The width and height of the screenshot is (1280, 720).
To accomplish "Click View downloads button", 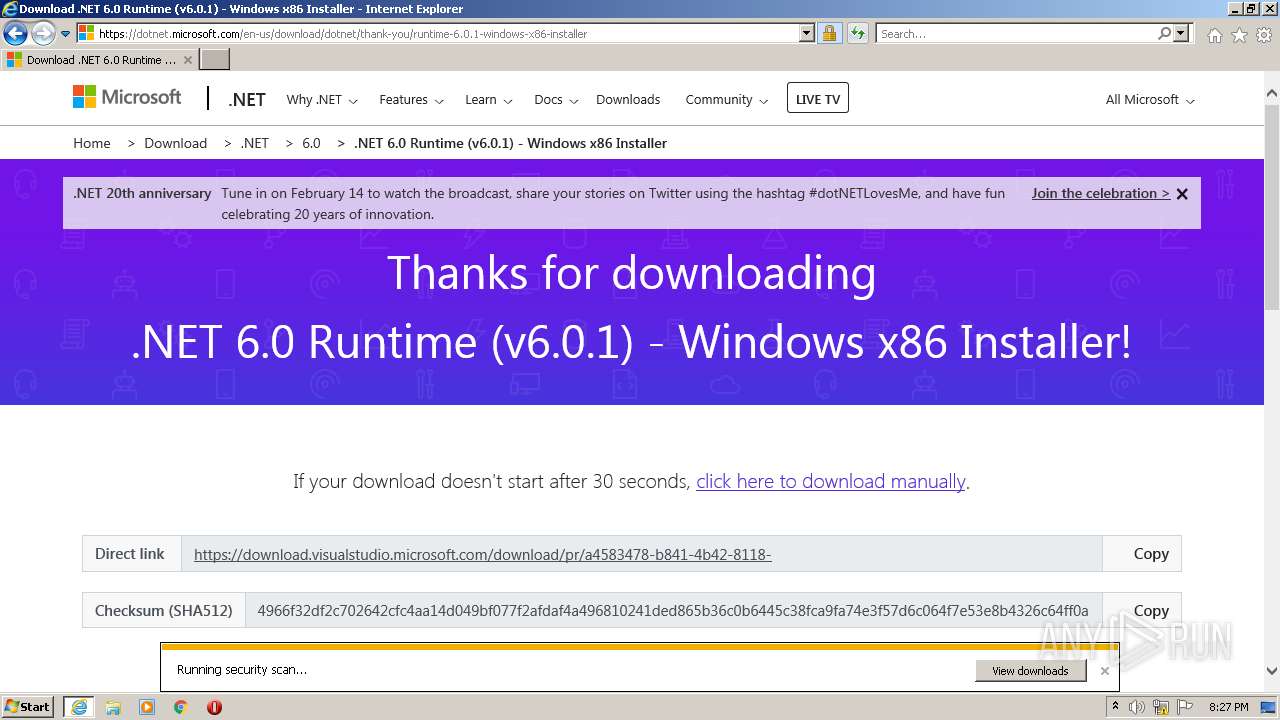I will [1030, 671].
